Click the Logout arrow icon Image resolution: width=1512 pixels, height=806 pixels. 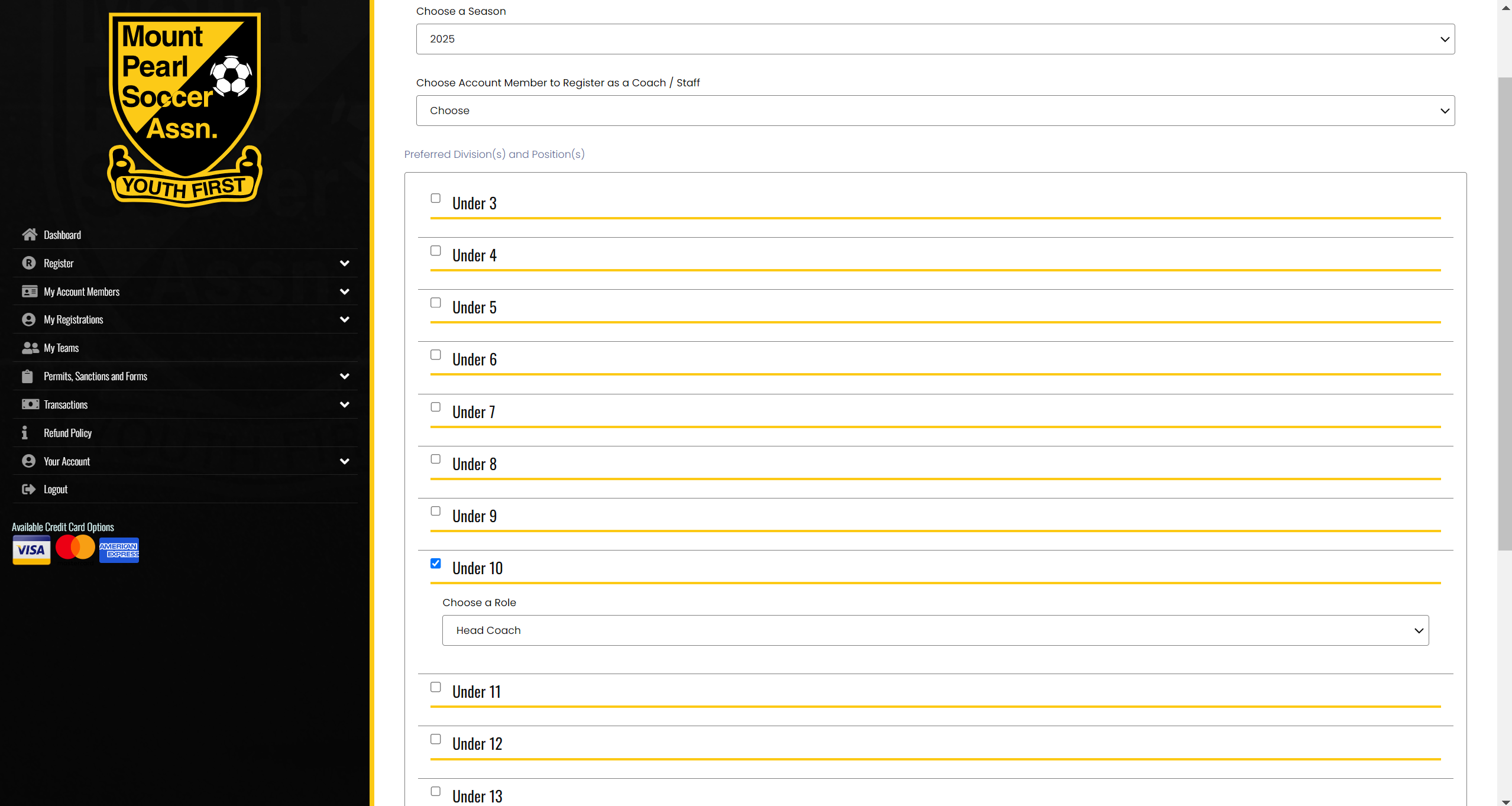pos(29,489)
